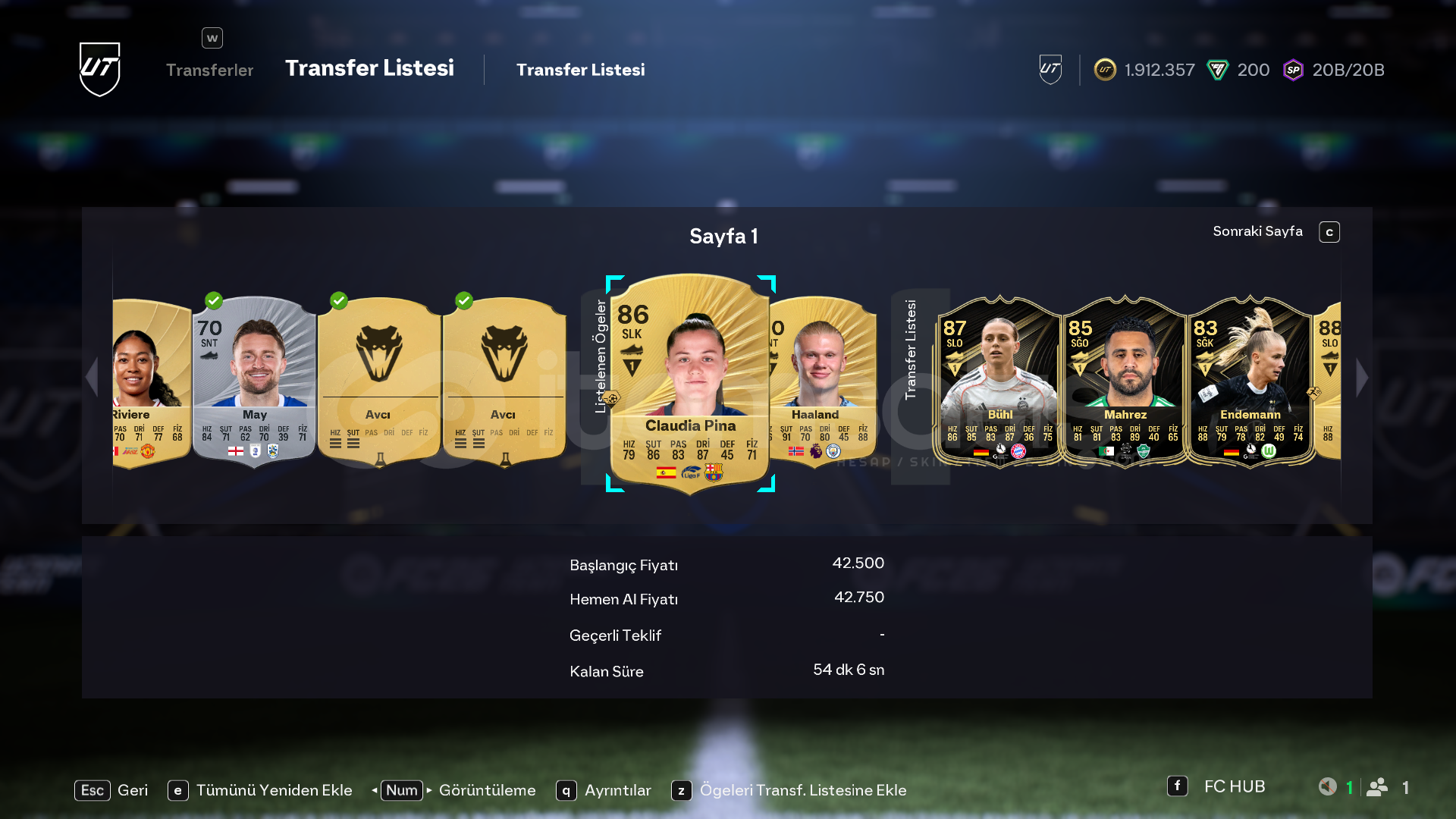Select the Mahrez player card
Screen dimensions: 1456x819
(x=1125, y=381)
